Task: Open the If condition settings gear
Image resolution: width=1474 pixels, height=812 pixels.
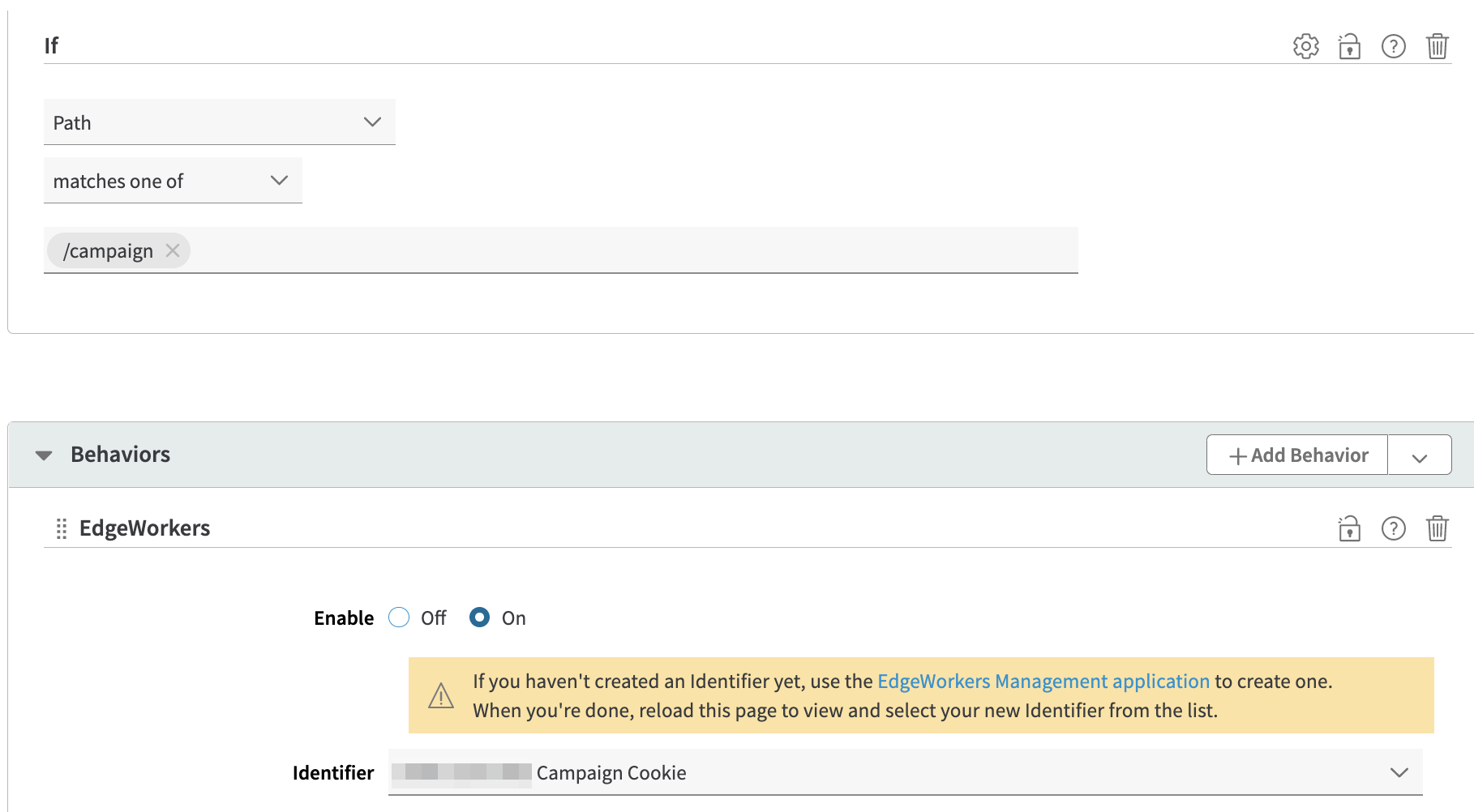Action: click(1305, 46)
